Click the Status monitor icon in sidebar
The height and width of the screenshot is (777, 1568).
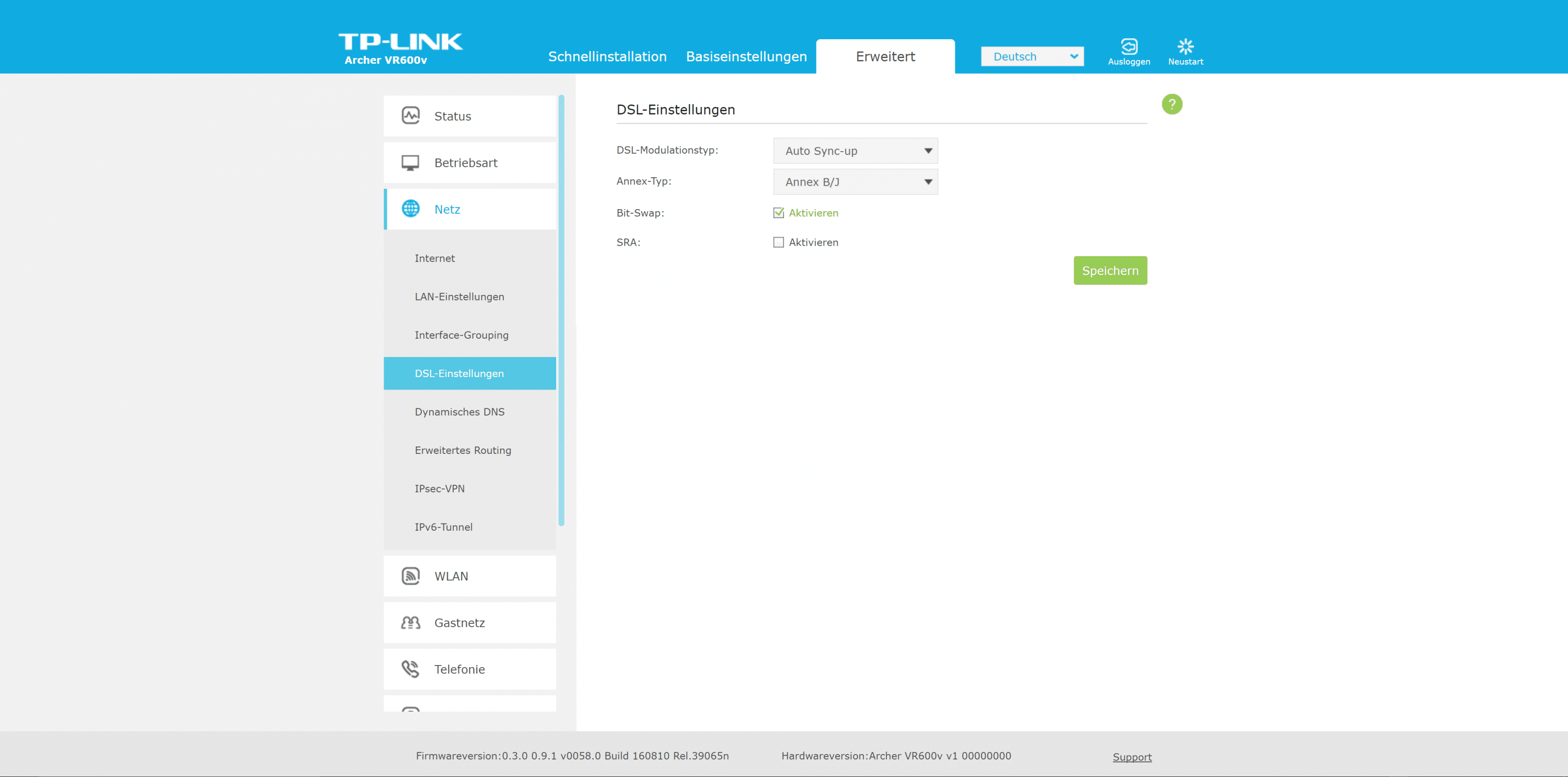[x=411, y=116]
